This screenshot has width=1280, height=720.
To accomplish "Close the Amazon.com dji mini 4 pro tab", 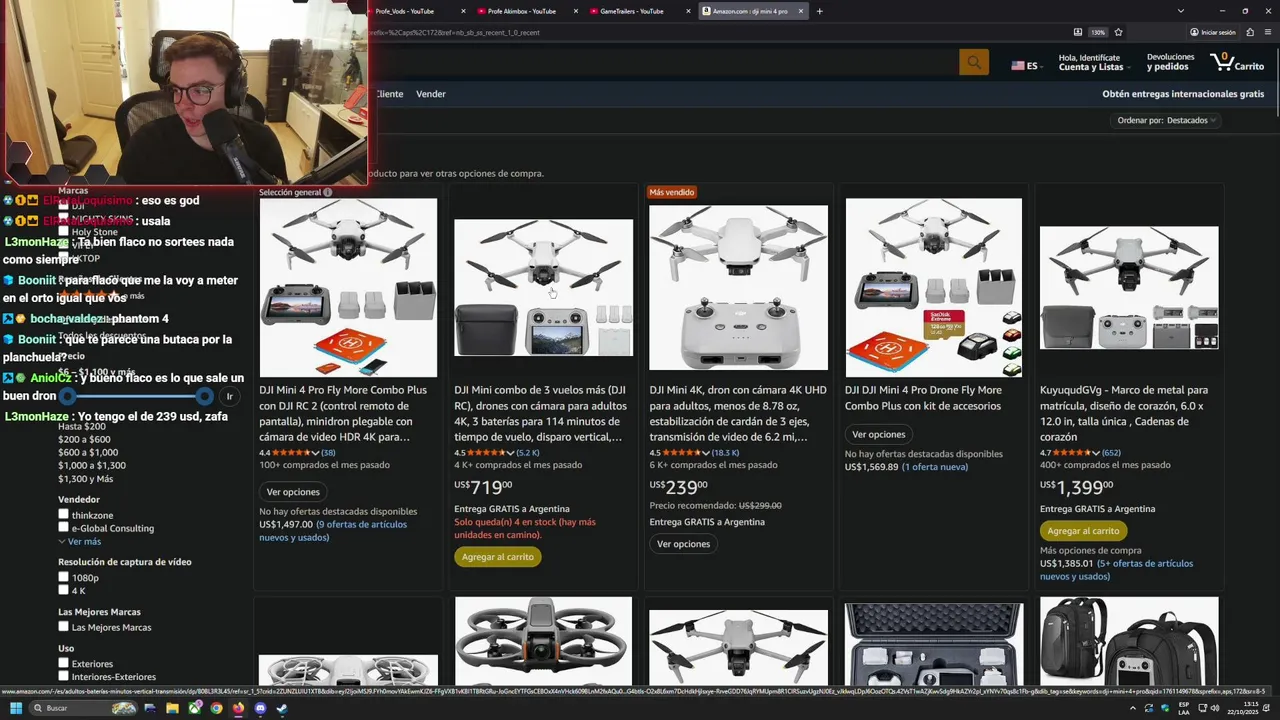I will tap(800, 11).
